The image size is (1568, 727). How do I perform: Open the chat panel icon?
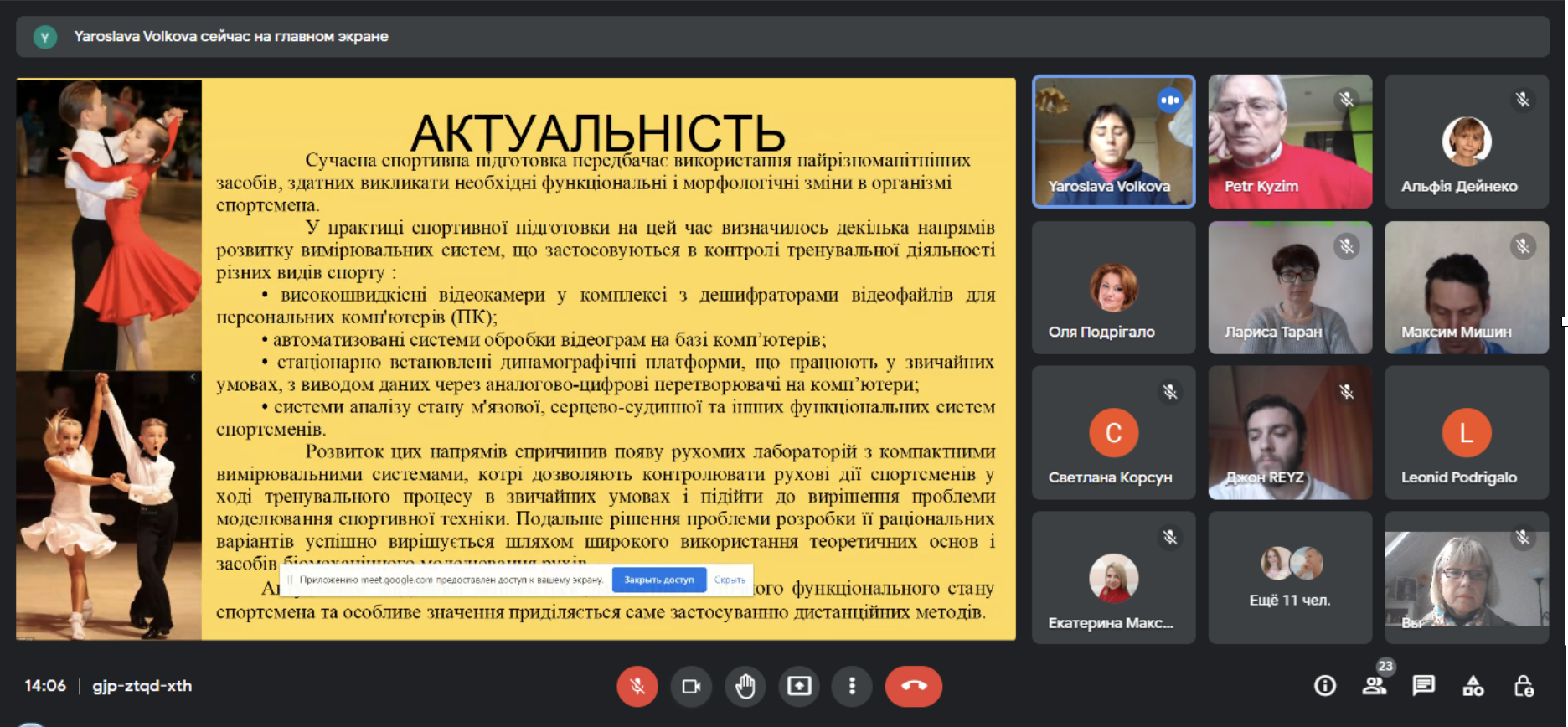pos(1424,686)
